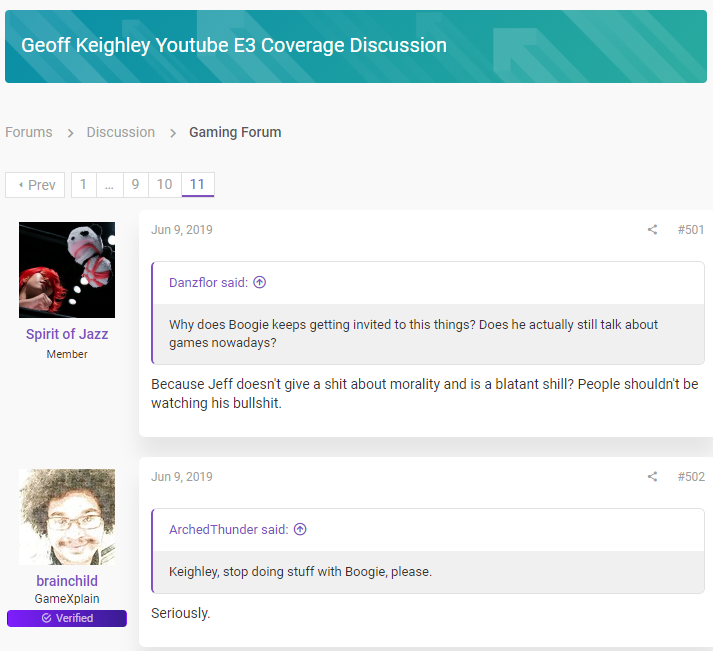713x651 pixels.
Task: Click 'GameXplain' label under brainchild
Action: 67,599
